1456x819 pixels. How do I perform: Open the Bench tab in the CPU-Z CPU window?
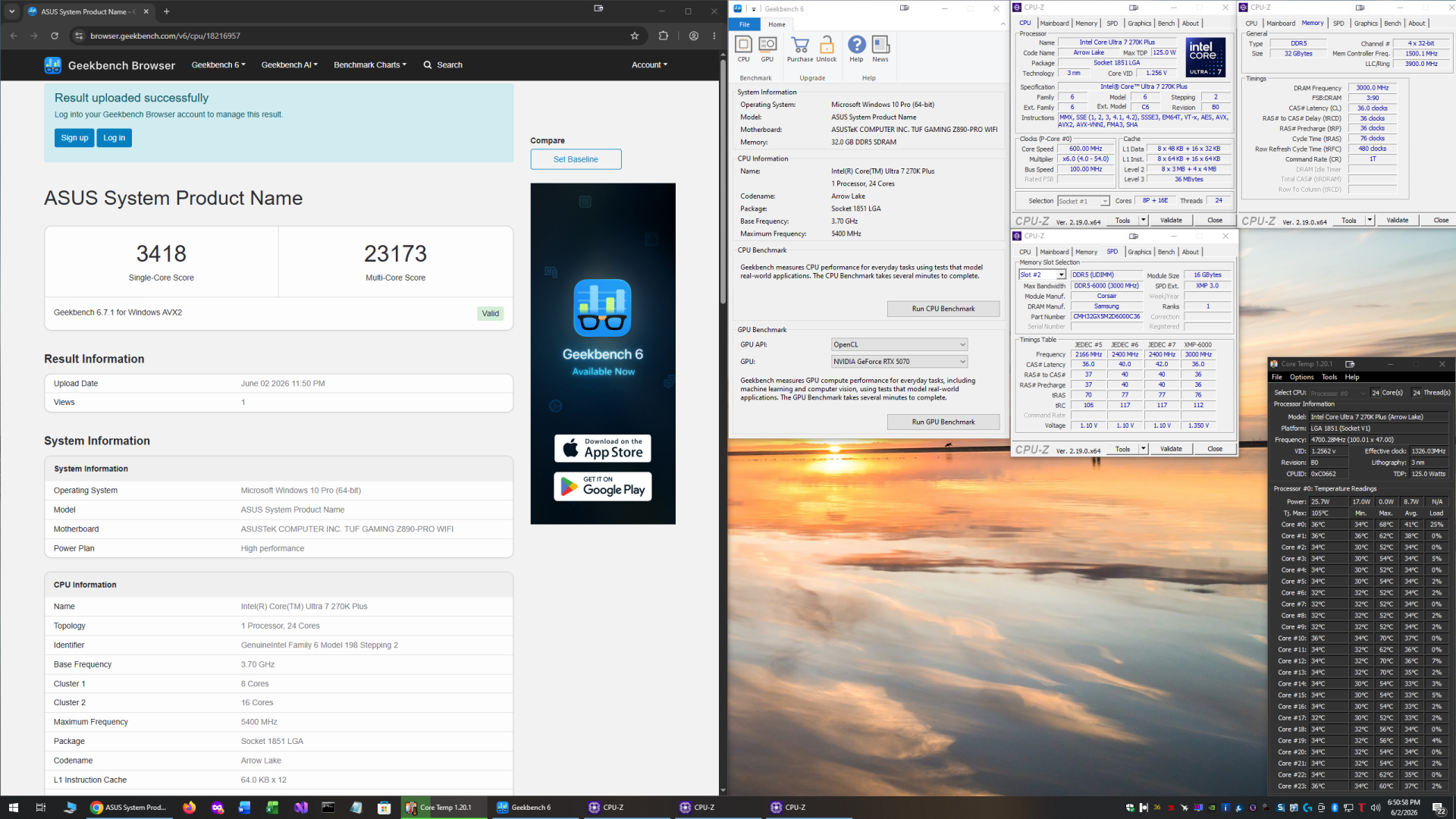(1166, 24)
